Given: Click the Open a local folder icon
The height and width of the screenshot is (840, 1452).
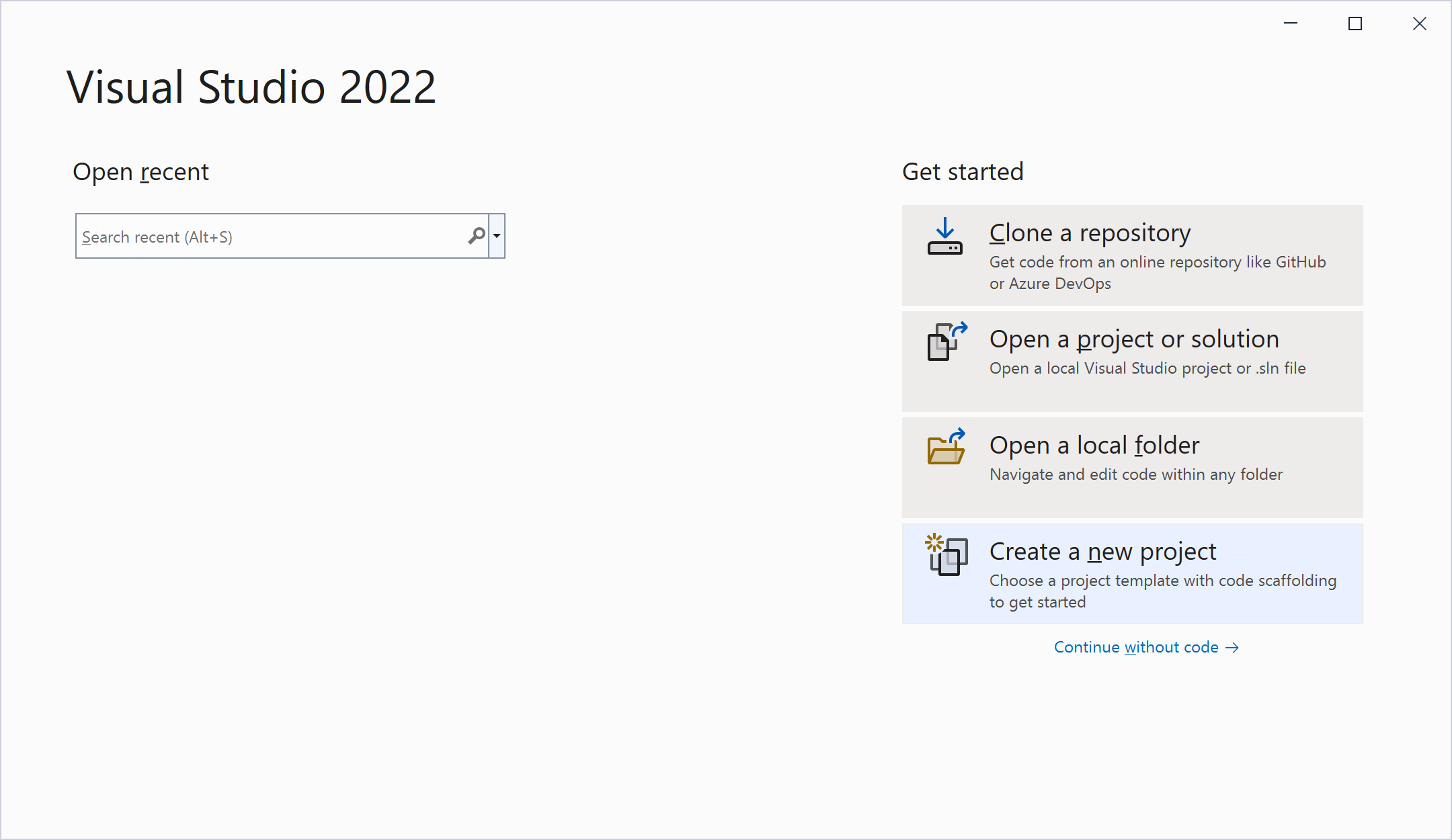Looking at the screenshot, I should 946,447.
